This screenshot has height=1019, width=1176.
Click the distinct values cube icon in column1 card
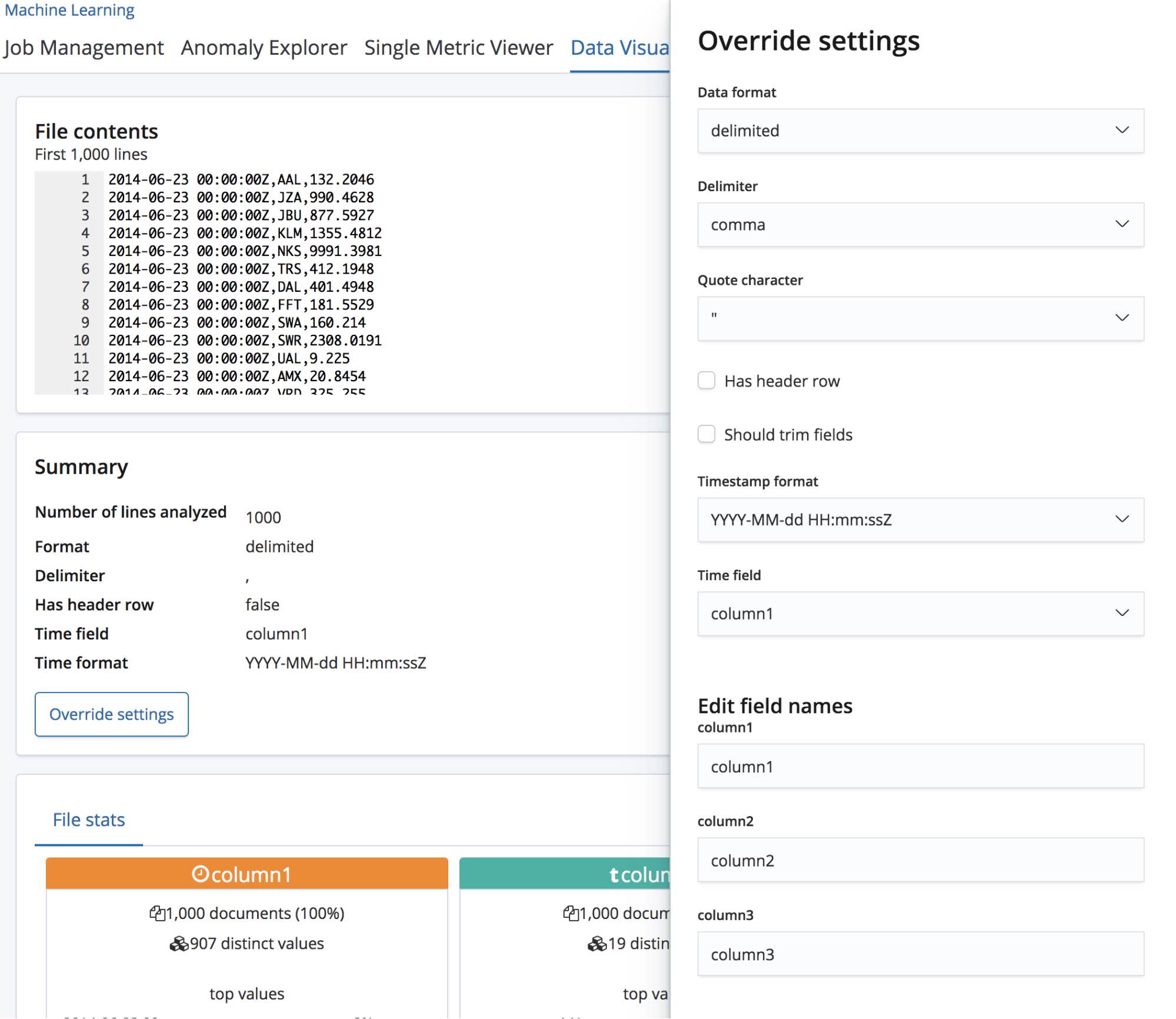[178, 944]
